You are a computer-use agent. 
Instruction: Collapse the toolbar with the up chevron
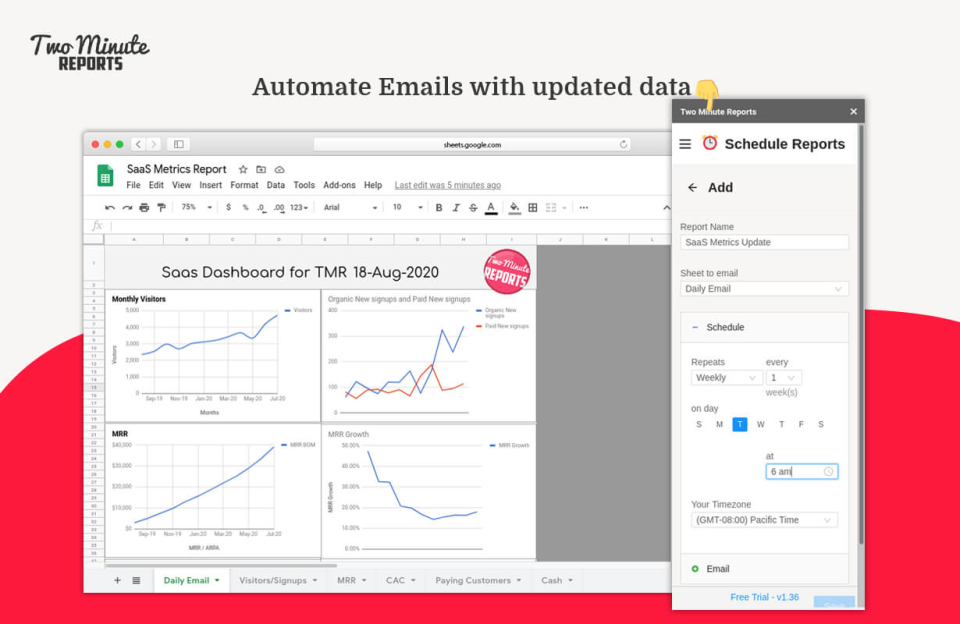click(667, 208)
